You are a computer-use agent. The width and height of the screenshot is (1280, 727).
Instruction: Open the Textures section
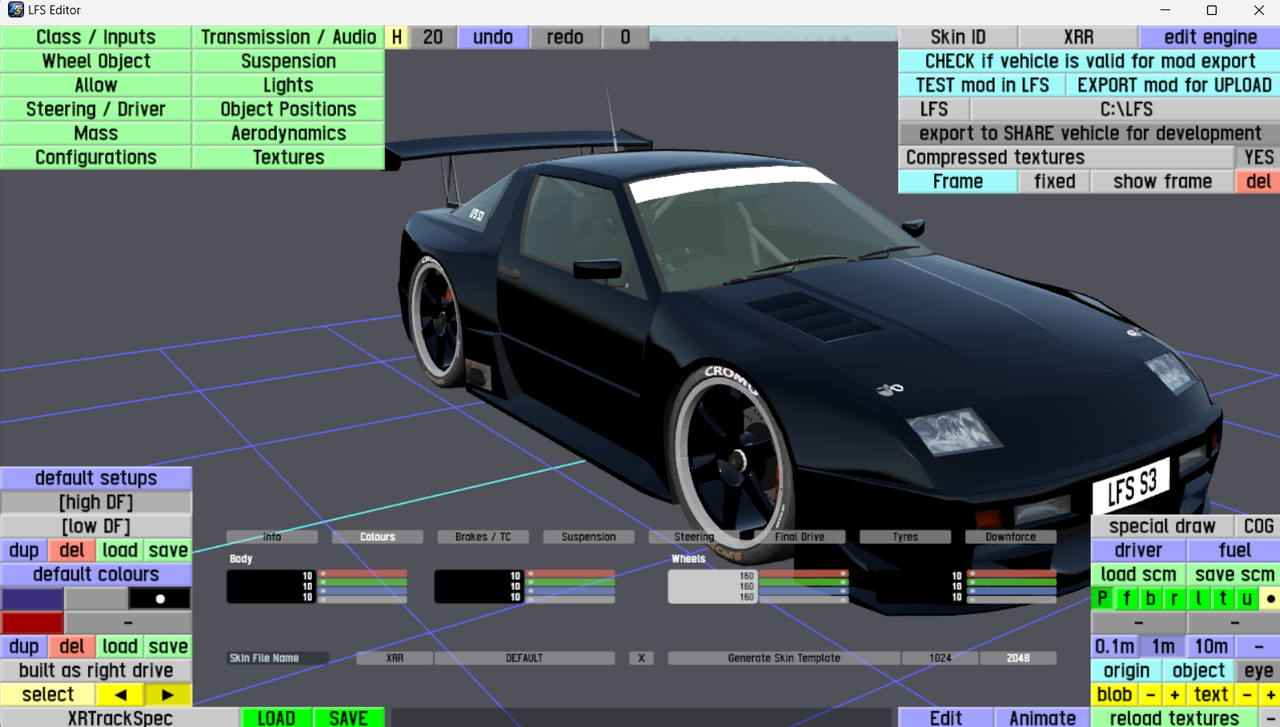coord(288,157)
